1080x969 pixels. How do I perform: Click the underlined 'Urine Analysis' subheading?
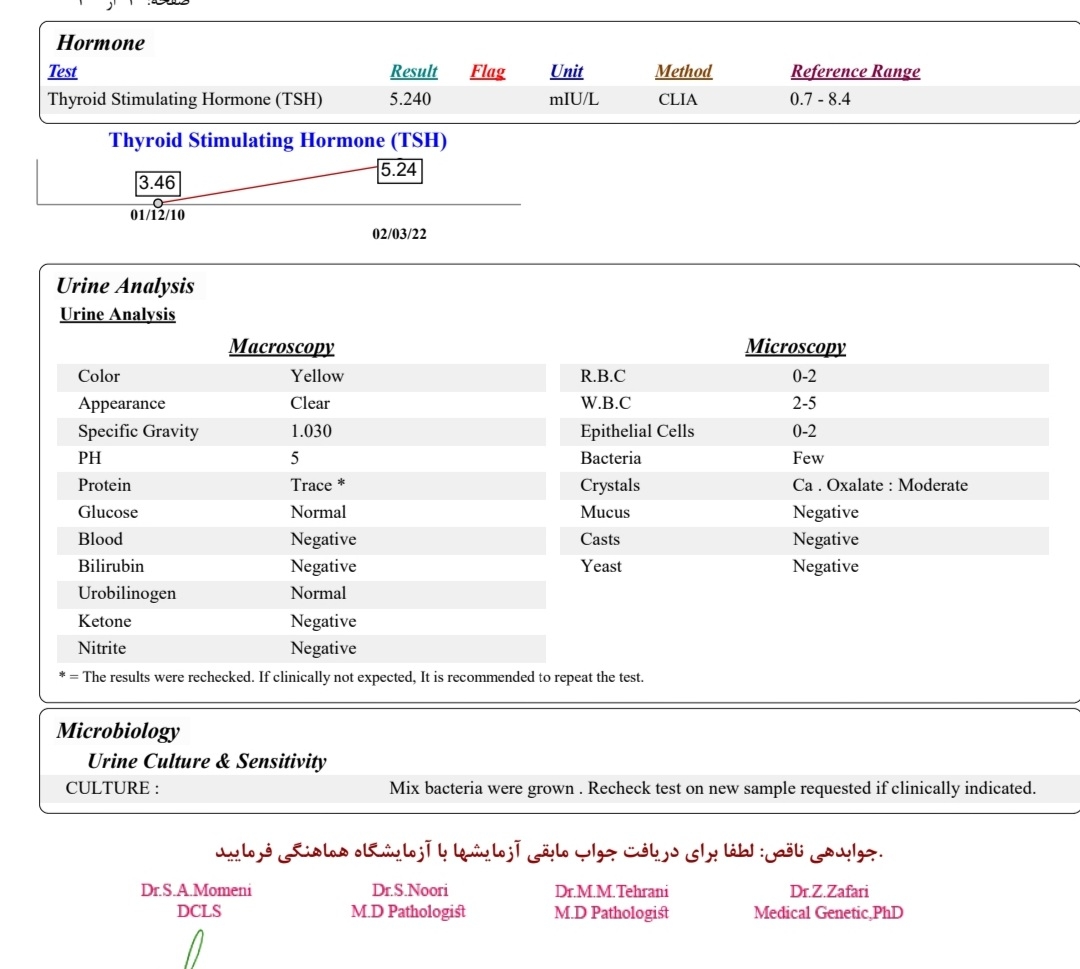click(x=117, y=315)
